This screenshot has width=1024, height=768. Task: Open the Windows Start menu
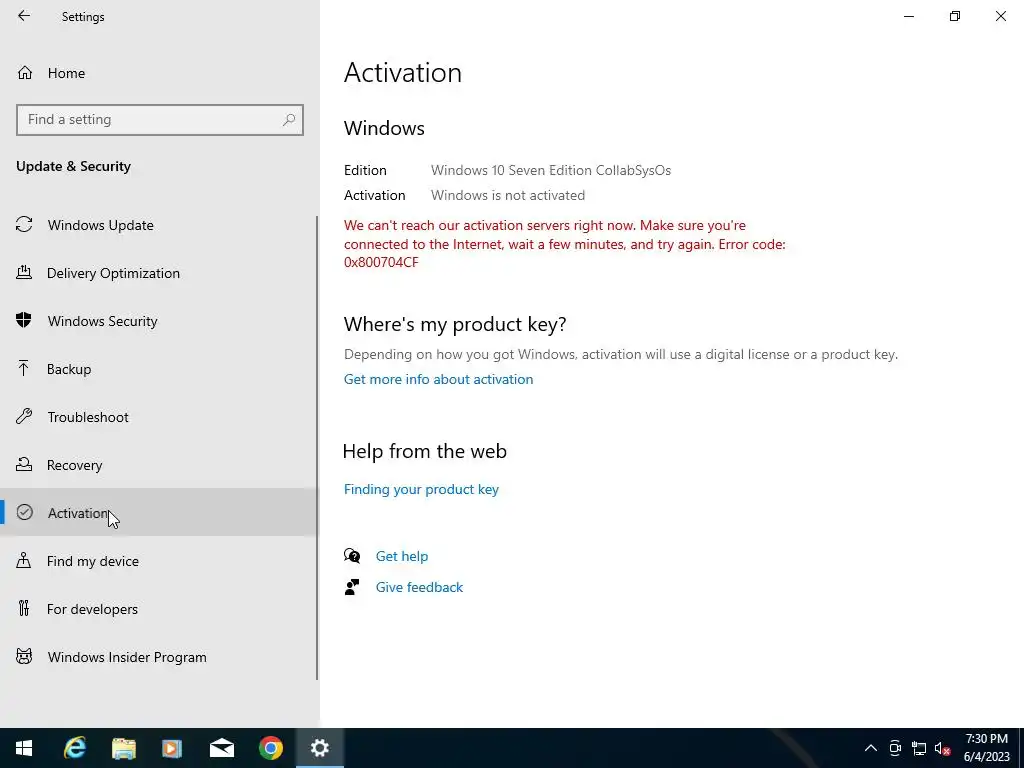pos(24,748)
